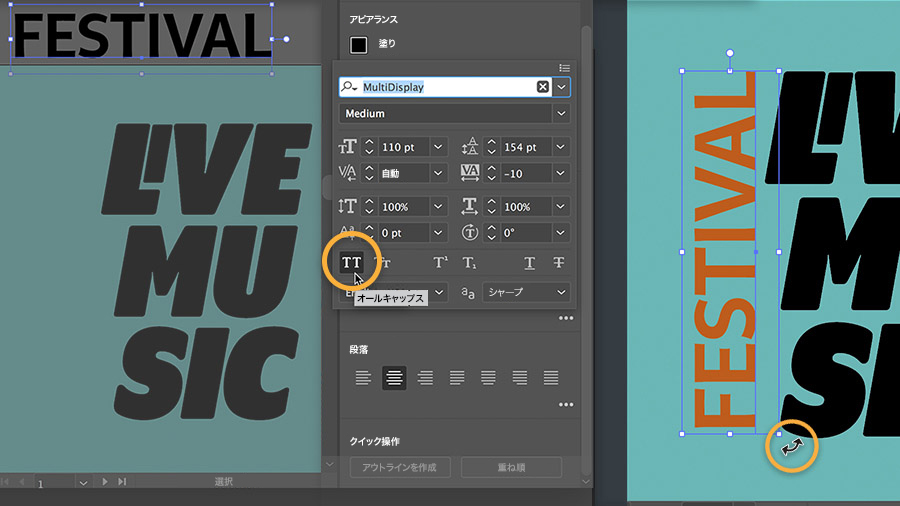Click the アピアランス section heading

pos(374,20)
